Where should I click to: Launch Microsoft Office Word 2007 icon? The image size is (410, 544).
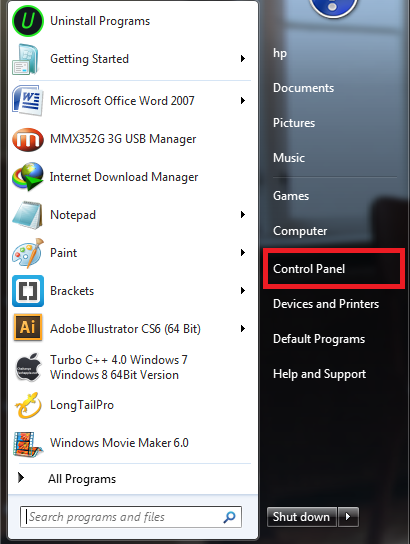point(28,101)
